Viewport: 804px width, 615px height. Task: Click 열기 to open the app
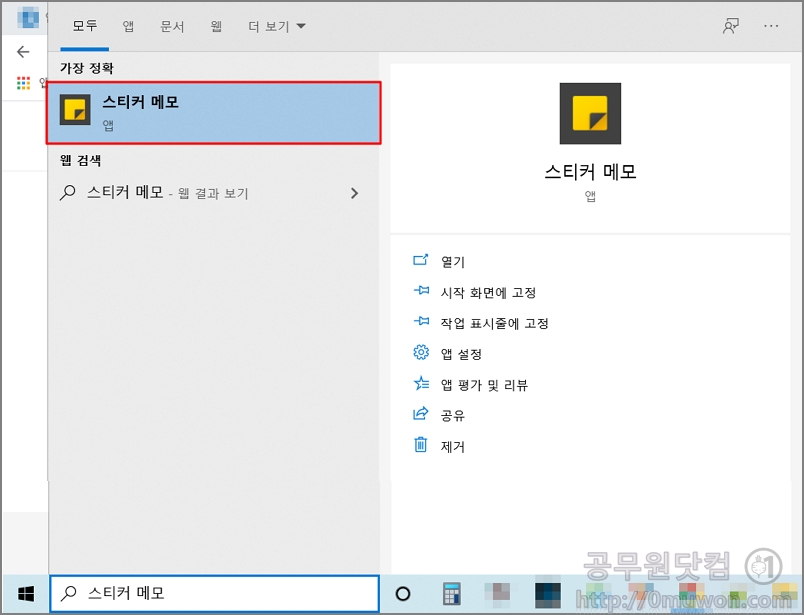(453, 262)
